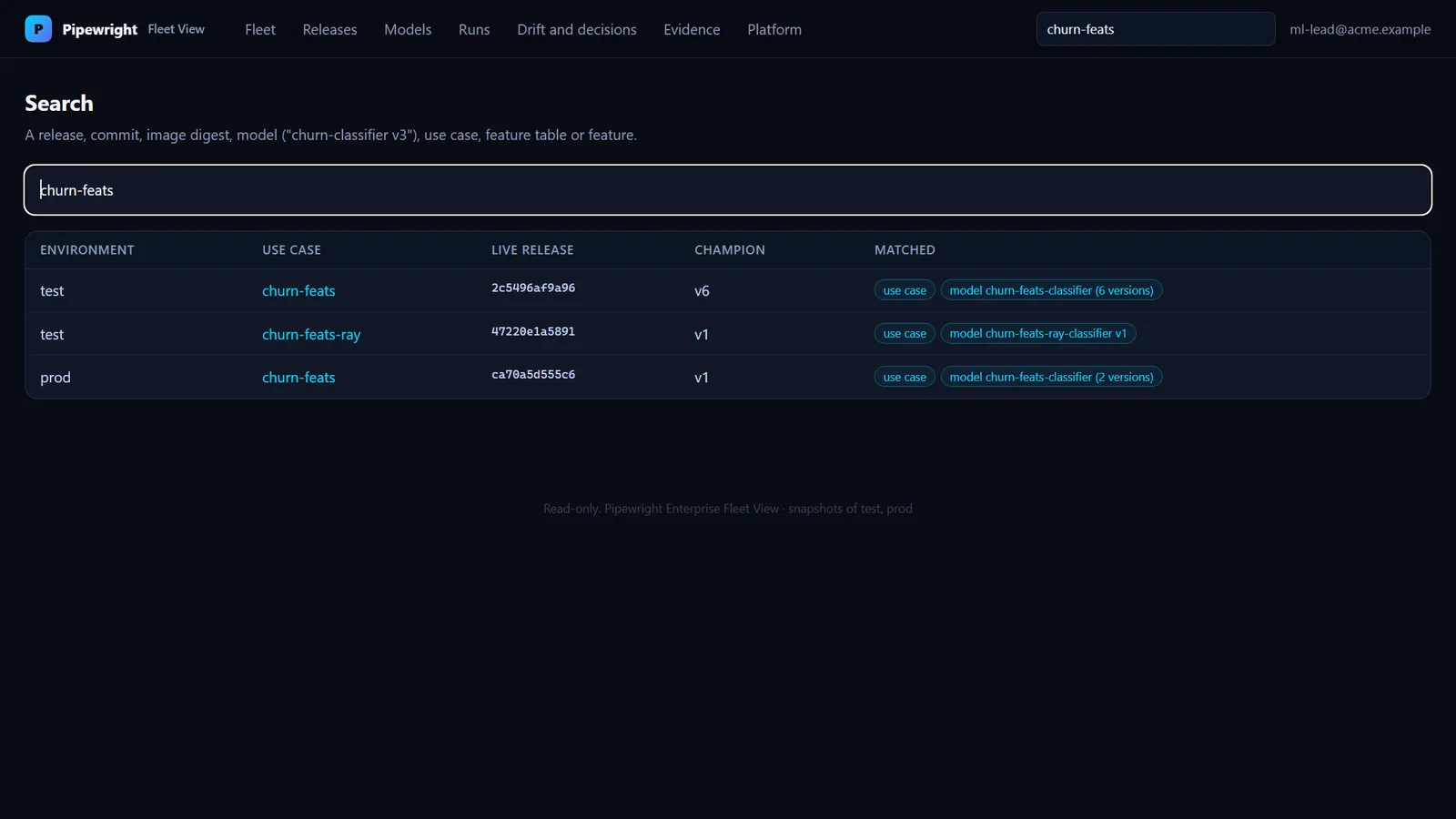Image resolution: width=1456 pixels, height=819 pixels.
Task: Click the champion v6 cell
Action: click(x=702, y=291)
